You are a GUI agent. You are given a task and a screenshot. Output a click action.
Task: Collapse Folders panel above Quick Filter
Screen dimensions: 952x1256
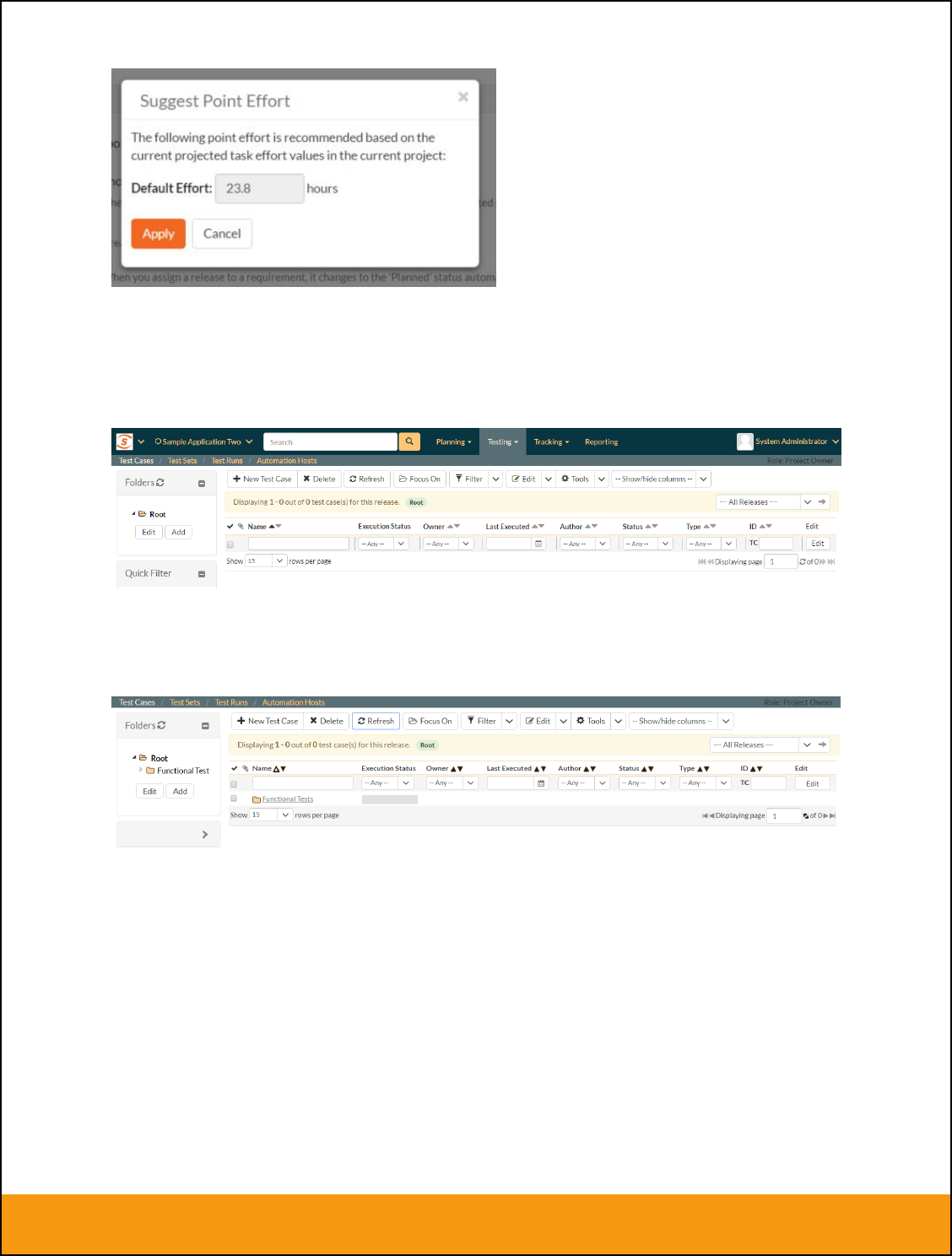point(202,484)
